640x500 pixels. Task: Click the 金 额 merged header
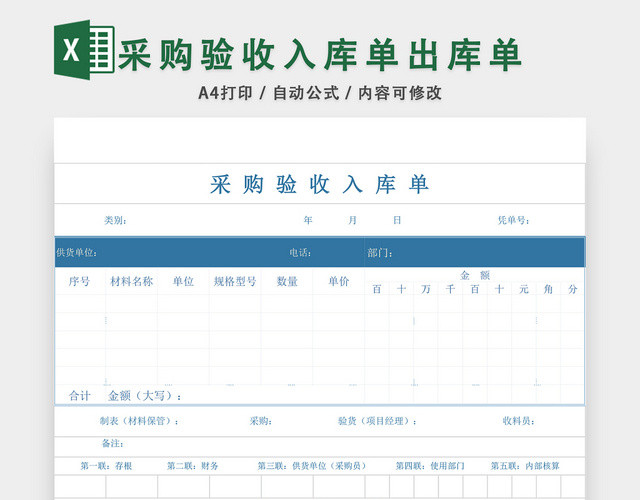click(x=475, y=276)
